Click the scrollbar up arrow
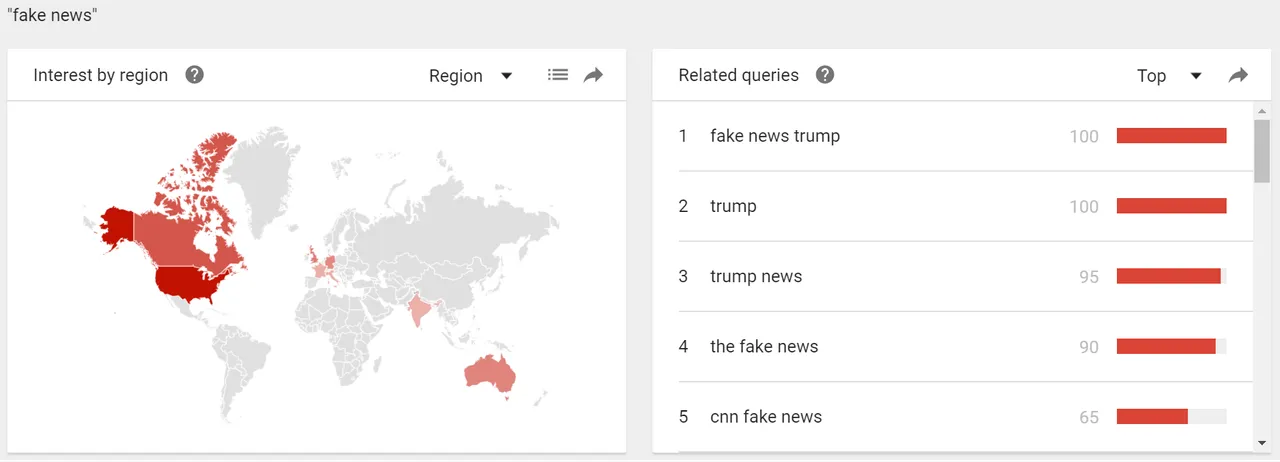 coord(1262,110)
